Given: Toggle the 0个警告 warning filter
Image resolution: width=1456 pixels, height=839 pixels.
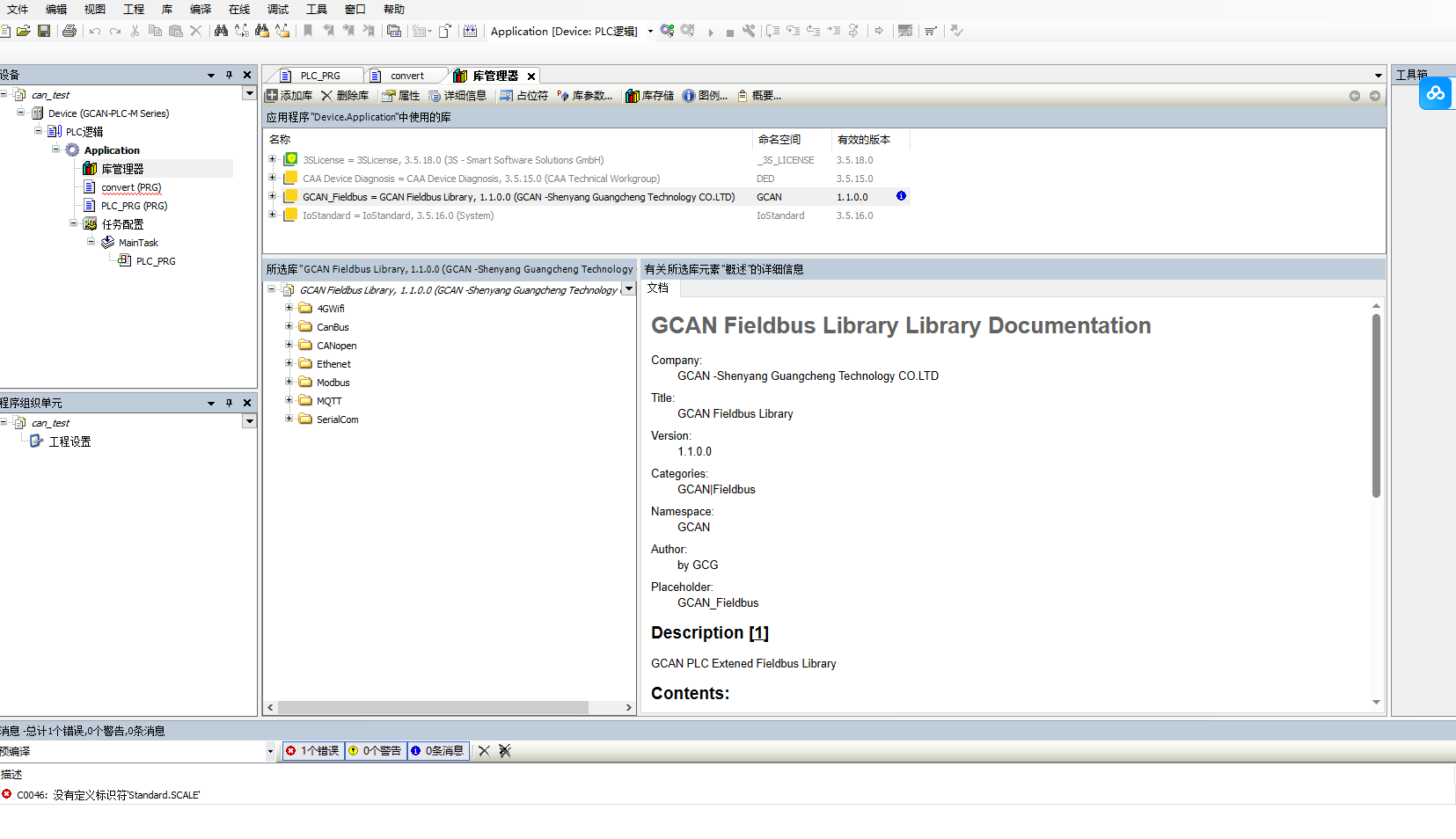Looking at the screenshot, I should (x=376, y=751).
